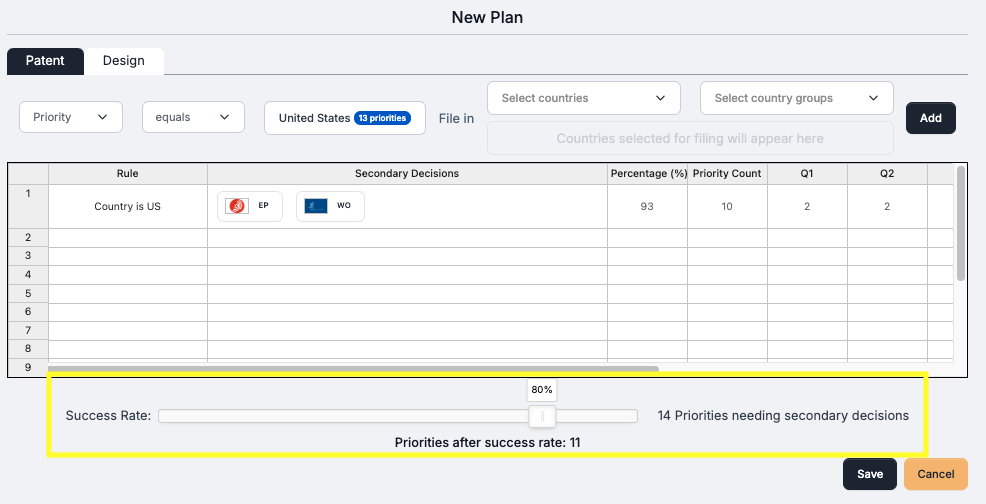Image resolution: width=986 pixels, height=504 pixels.
Task: Click the Priority Count cell showing 10
Action: click(x=727, y=207)
